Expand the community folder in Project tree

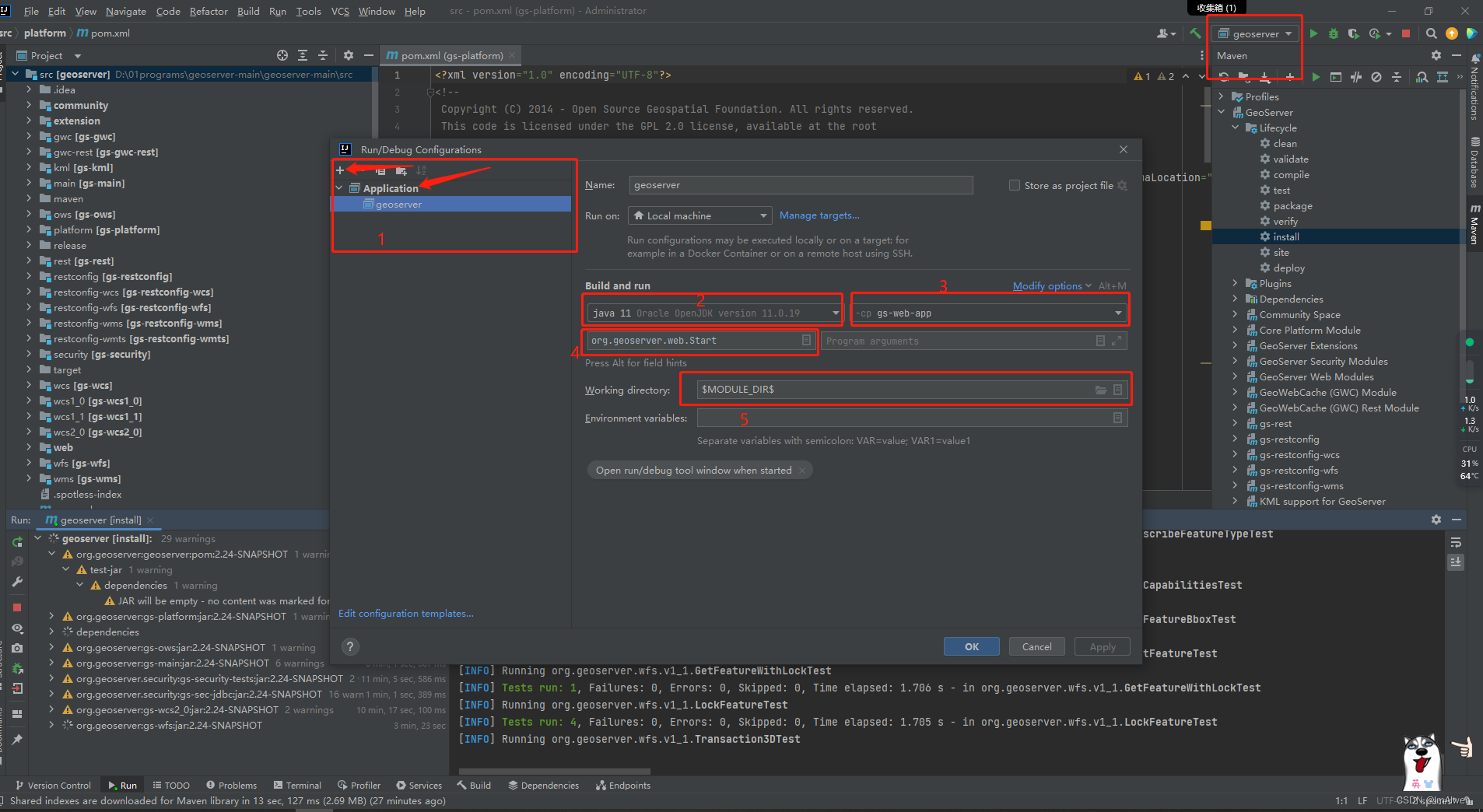(30, 105)
